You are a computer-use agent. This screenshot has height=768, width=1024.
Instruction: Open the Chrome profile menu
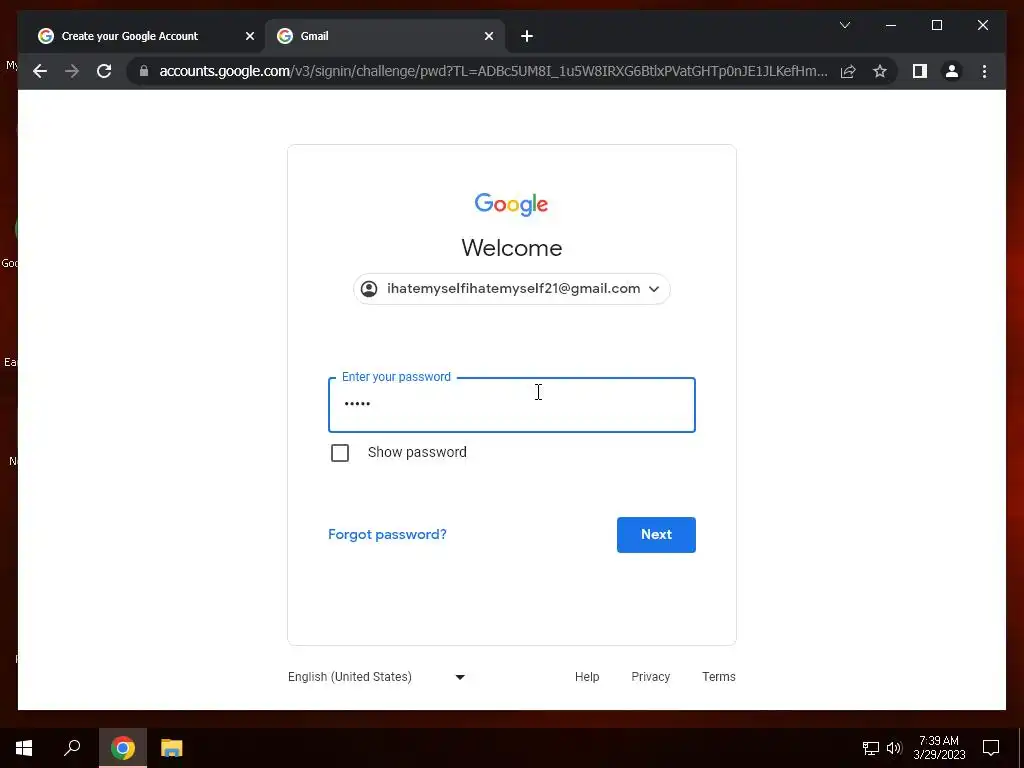click(952, 71)
